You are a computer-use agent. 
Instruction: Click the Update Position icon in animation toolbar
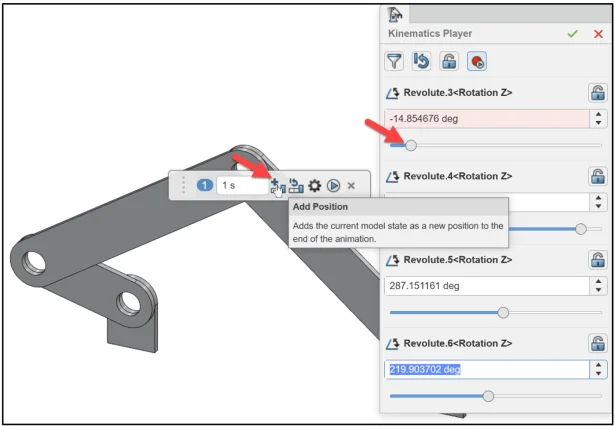[296, 186]
